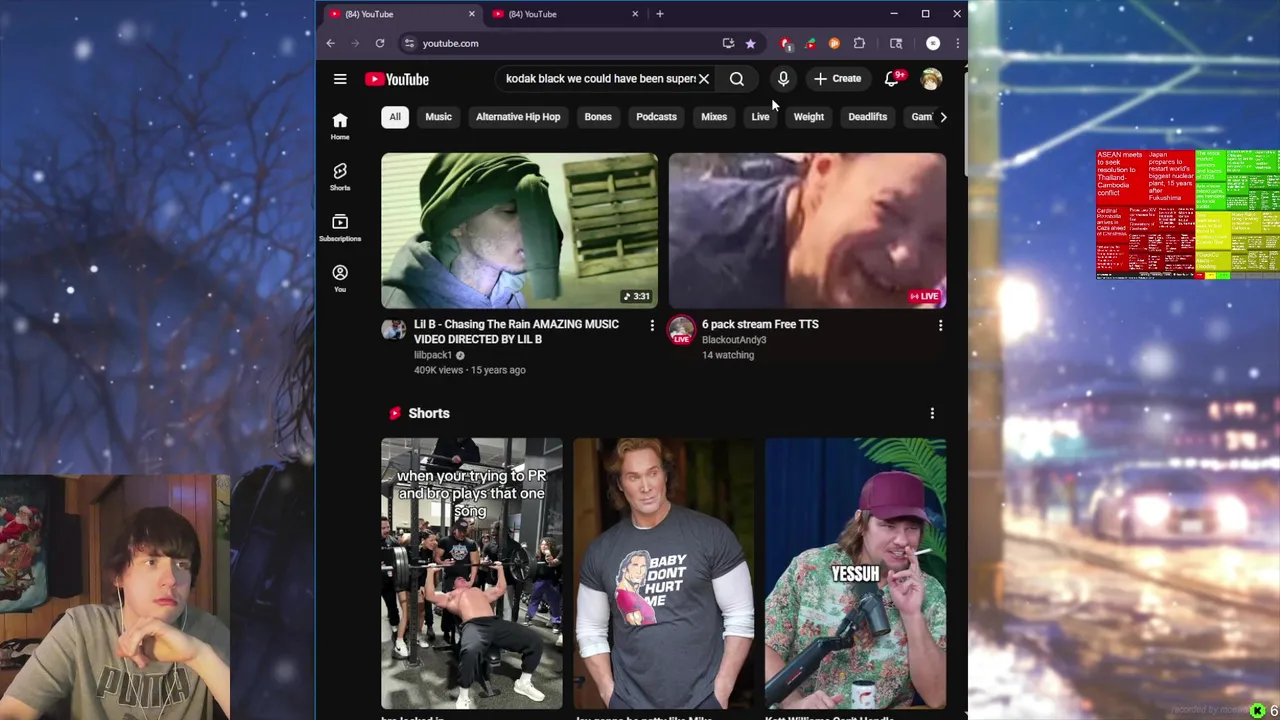Open the tab search icon in the toolbar
This screenshot has height=720, width=1280.
pyautogui.click(x=896, y=43)
